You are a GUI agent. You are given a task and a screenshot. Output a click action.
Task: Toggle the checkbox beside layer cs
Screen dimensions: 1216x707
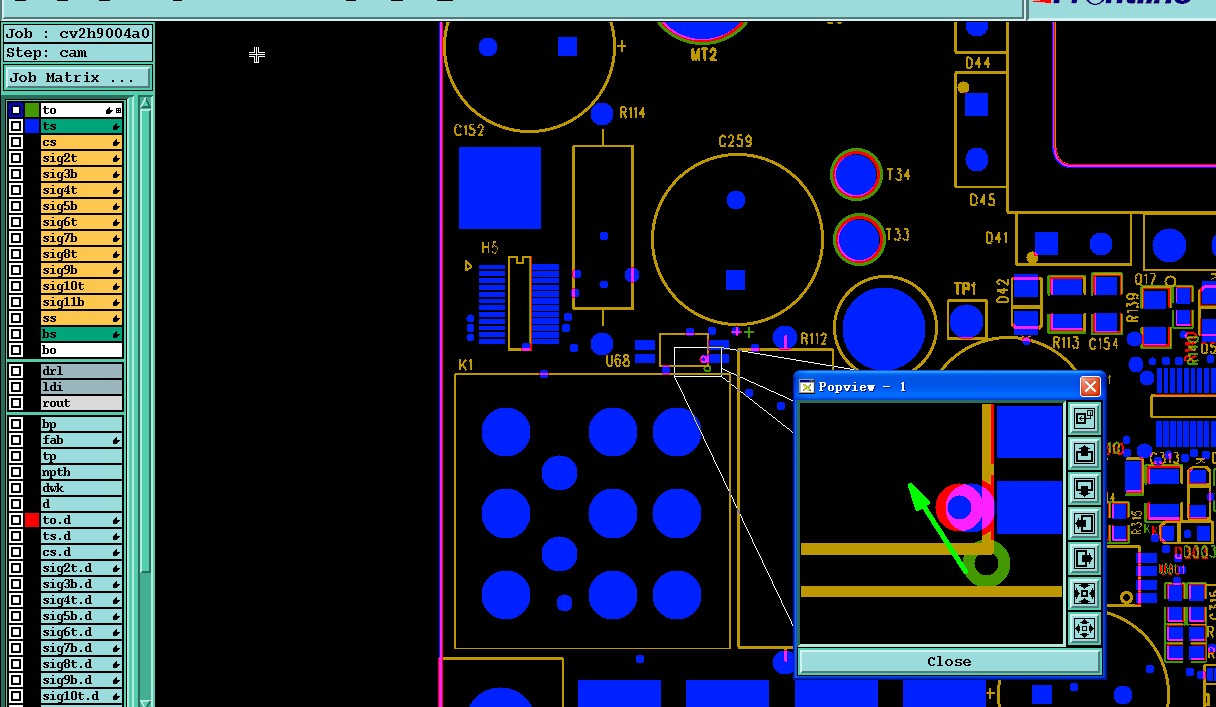16,142
